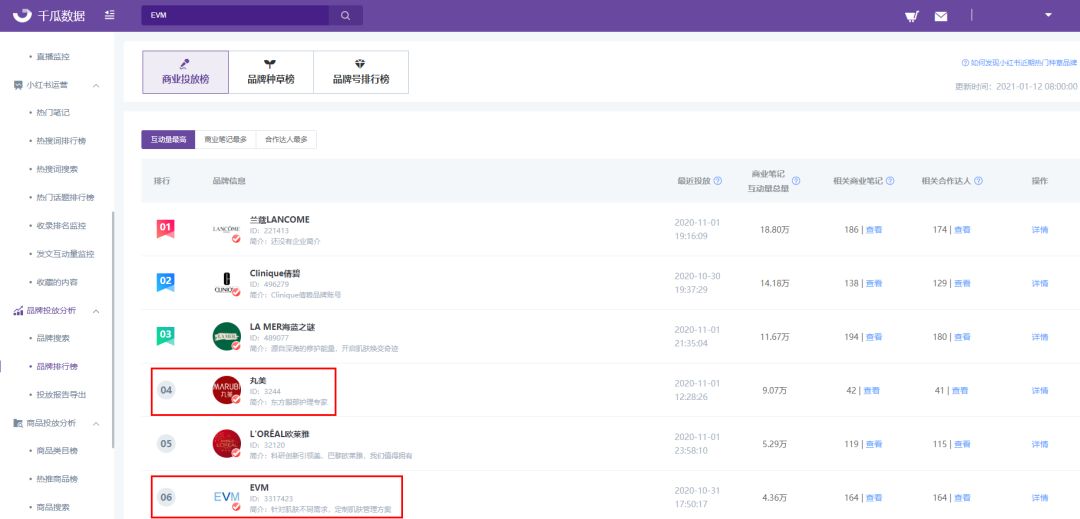Collapse the 小红书运营 sidebar section

[x=96, y=85]
